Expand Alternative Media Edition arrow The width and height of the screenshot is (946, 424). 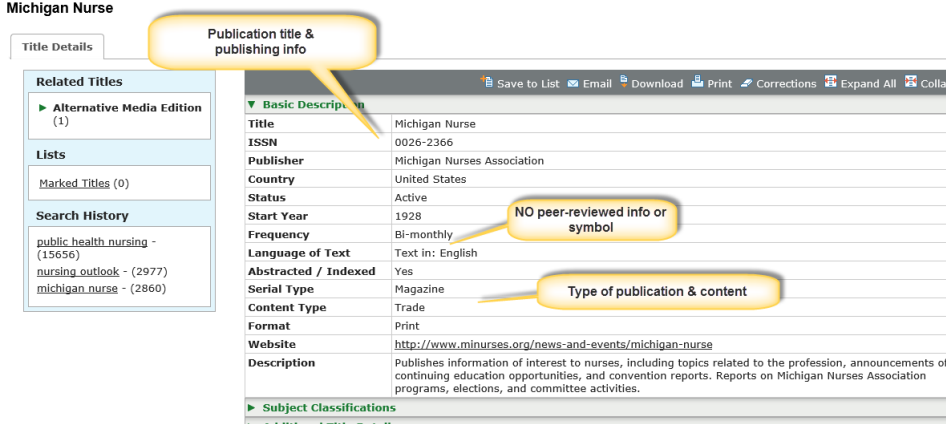pyautogui.click(x=43, y=108)
